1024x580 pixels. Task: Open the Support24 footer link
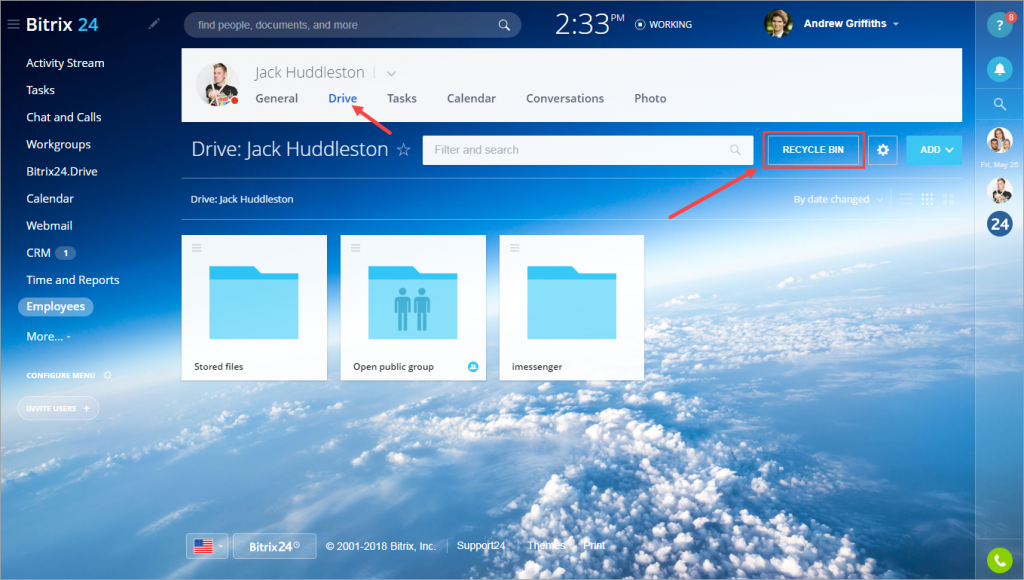[481, 545]
